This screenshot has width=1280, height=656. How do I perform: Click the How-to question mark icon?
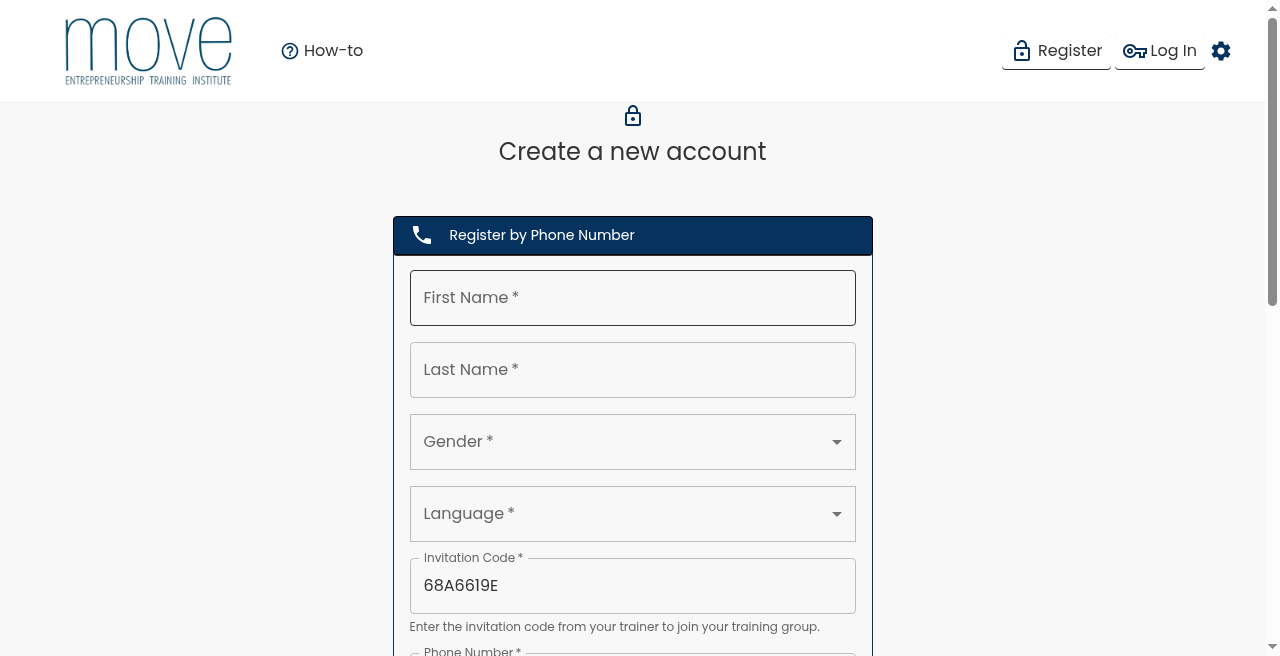click(290, 51)
